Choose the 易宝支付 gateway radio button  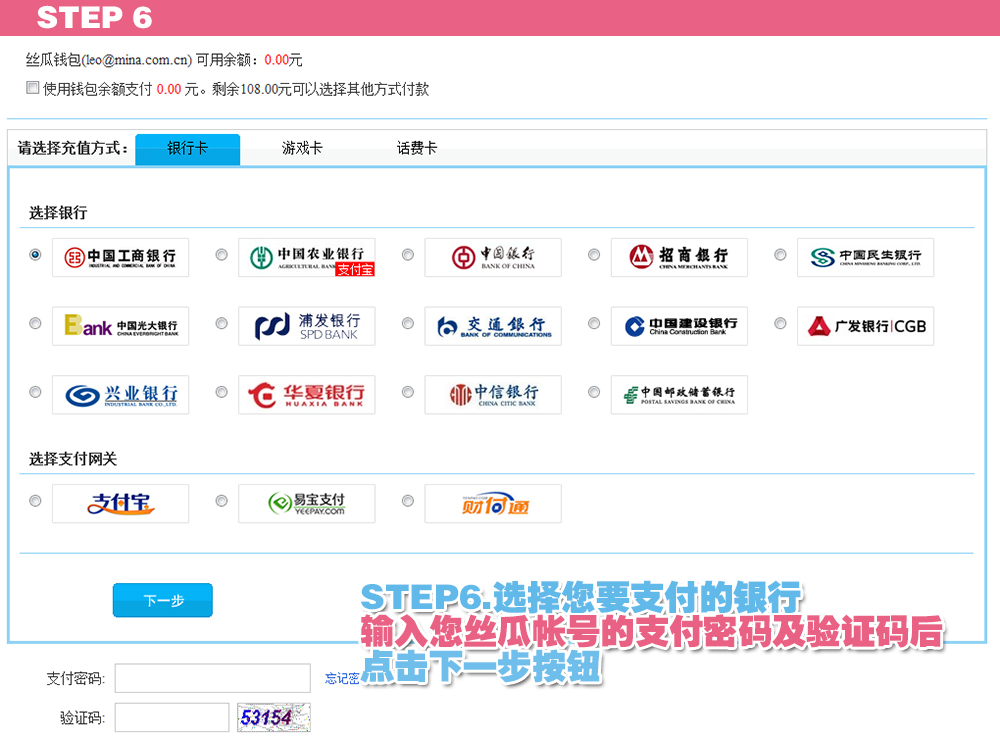pyautogui.click(x=221, y=501)
